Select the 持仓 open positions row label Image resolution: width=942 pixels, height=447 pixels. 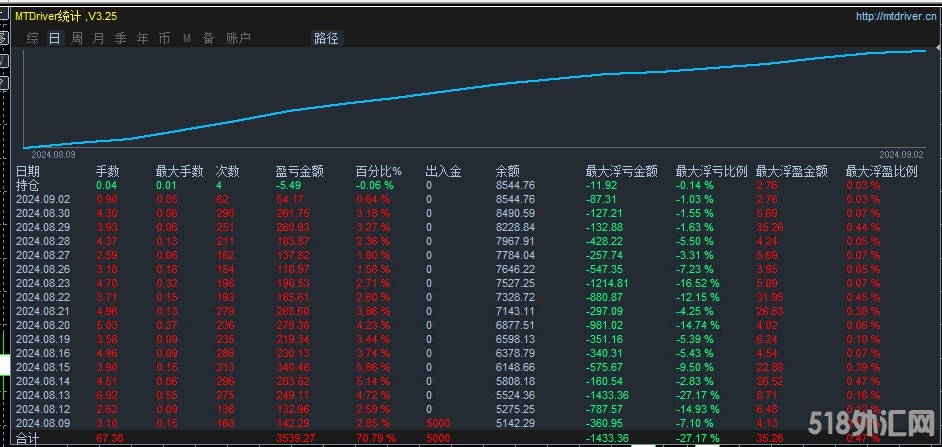tap(27, 185)
